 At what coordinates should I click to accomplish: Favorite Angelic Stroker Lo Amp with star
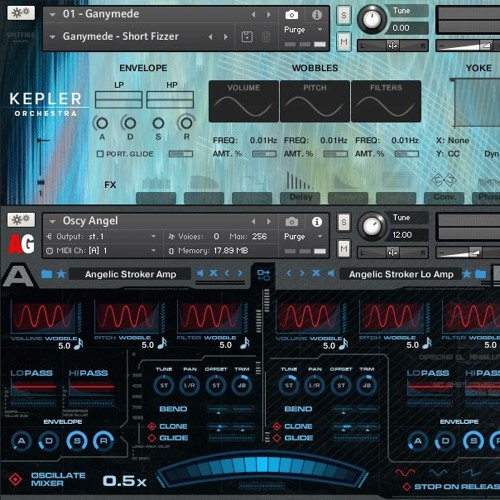pos(467,274)
